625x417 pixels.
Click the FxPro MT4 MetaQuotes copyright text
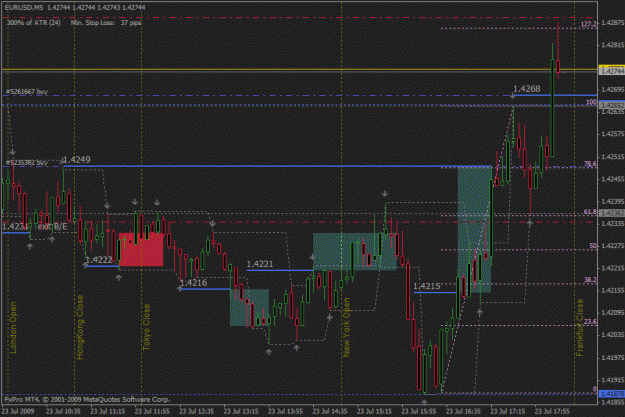point(87,399)
